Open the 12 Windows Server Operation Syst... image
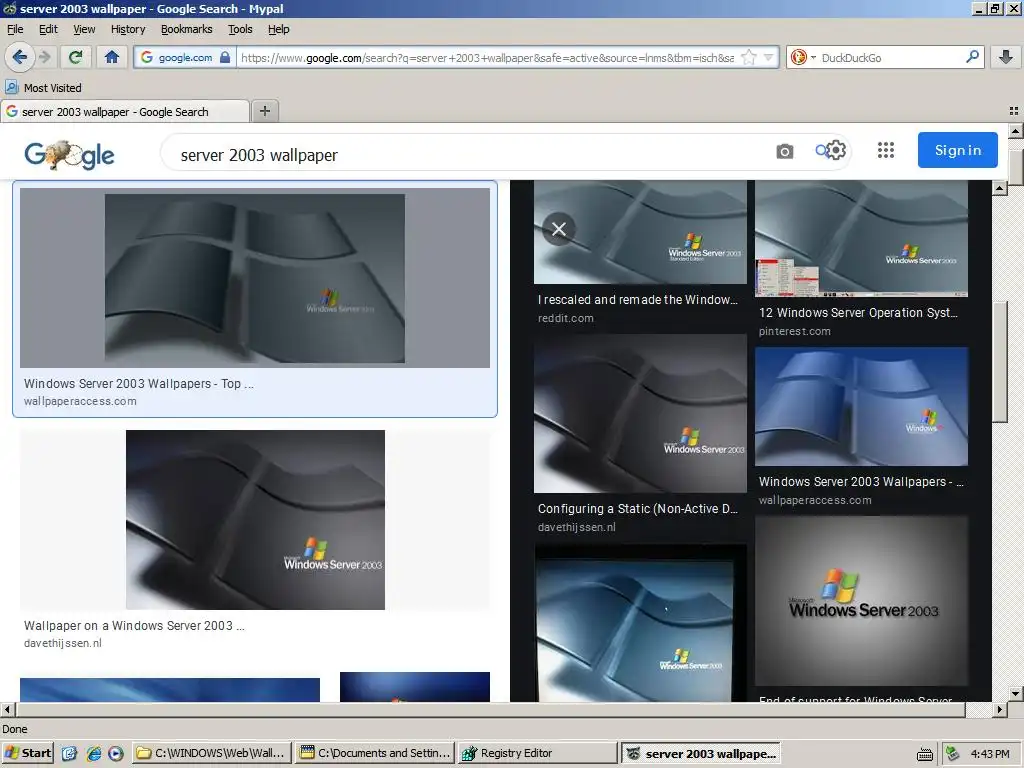 861,239
